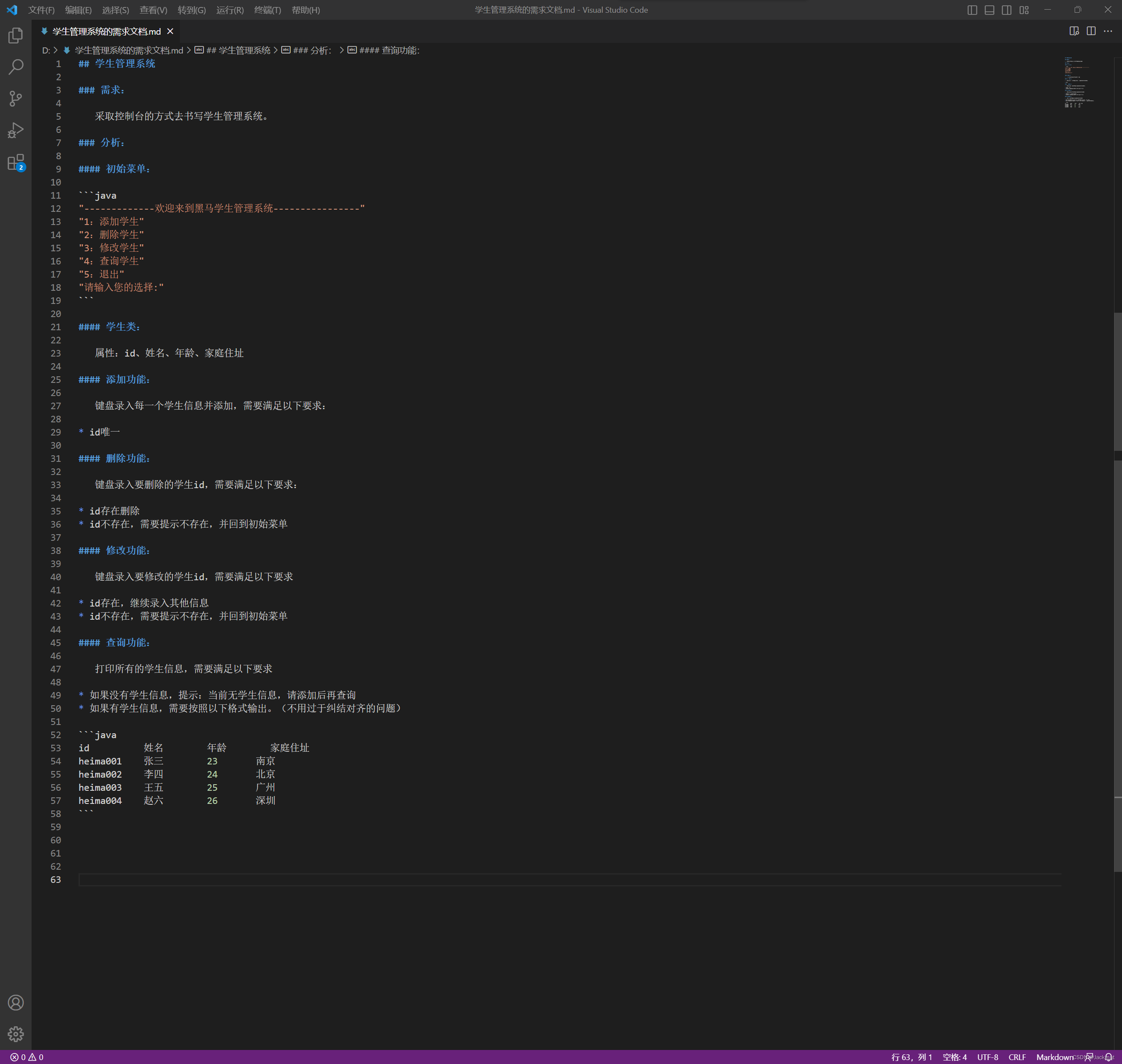Click split editor right icon
1122x1064 pixels.
(x=1091, y=31)
